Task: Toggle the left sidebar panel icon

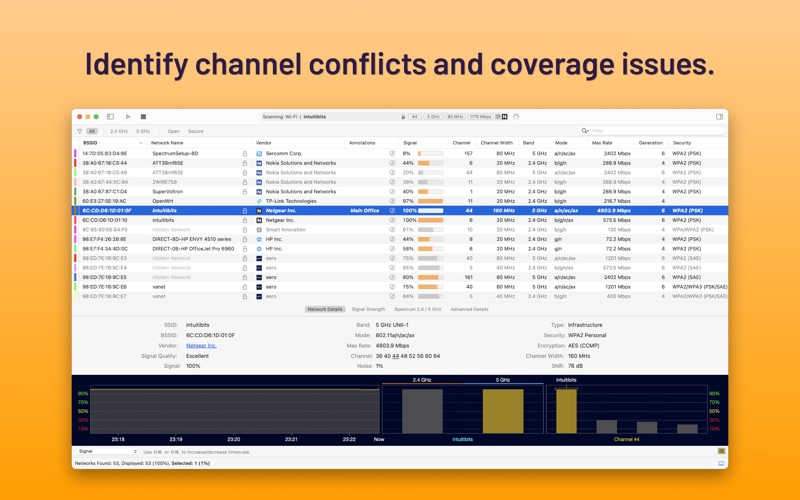Action: 110,117
